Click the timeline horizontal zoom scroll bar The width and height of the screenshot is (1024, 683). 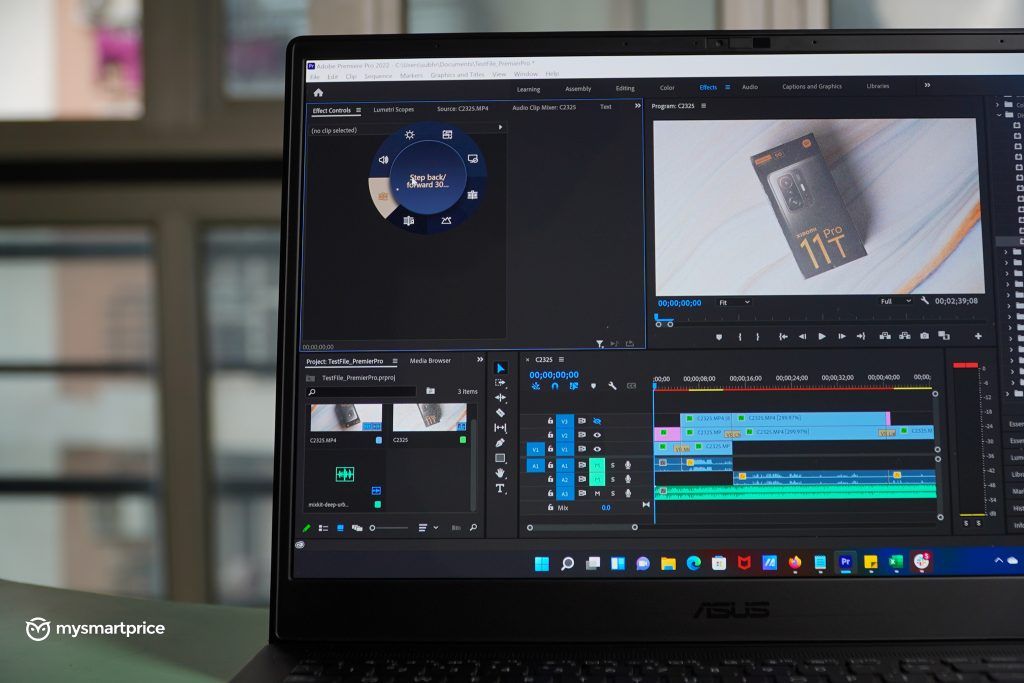click(582, 527)
